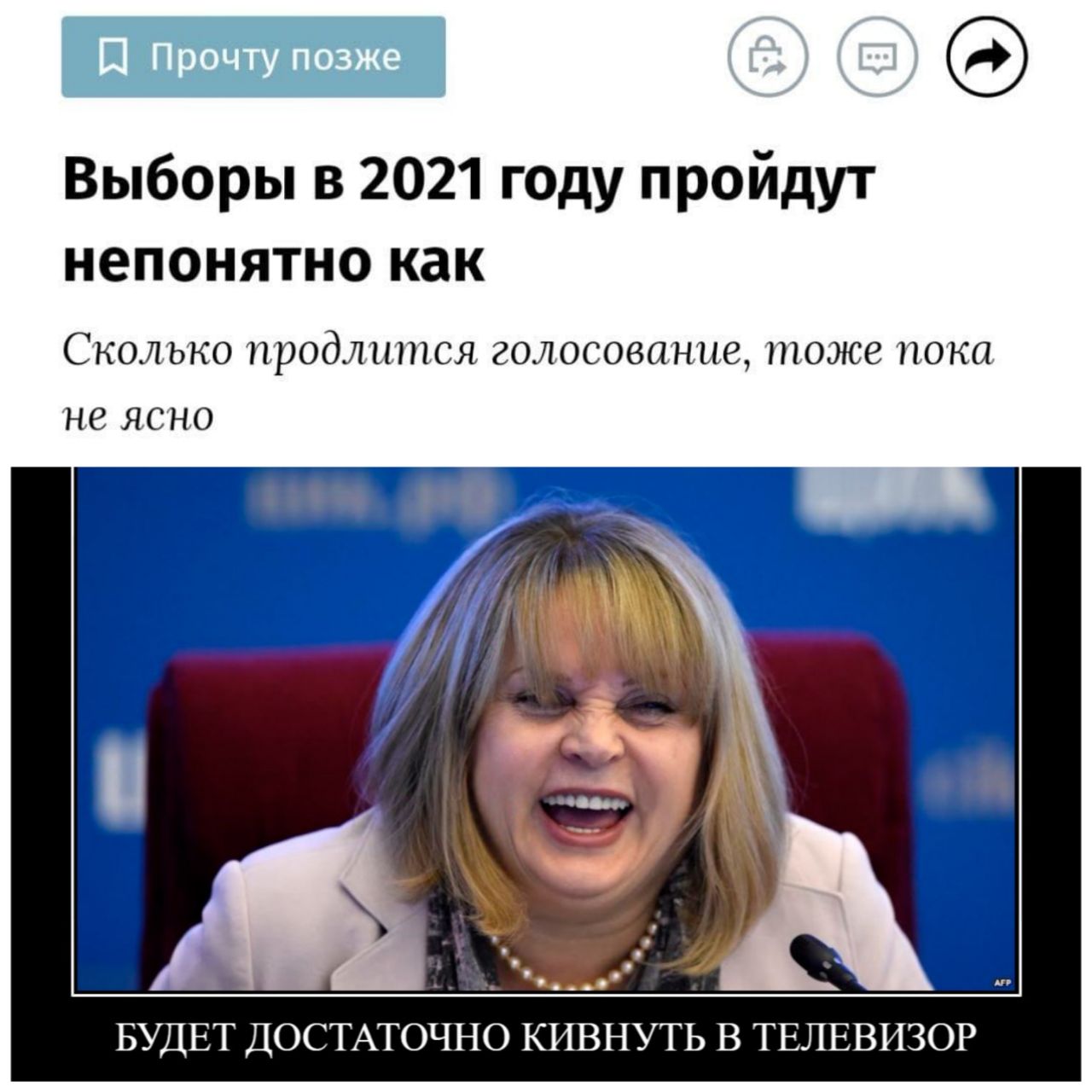Click the share arrow icon
The image size is (1092, 1092).
pos(988,58)
